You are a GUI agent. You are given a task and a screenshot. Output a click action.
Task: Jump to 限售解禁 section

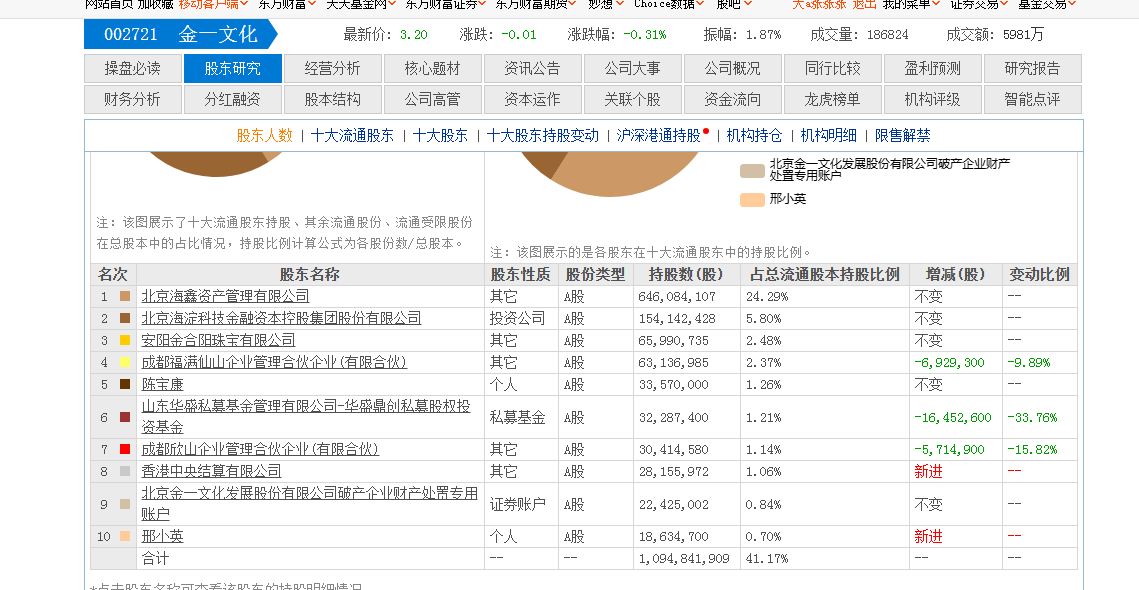(903, 135)
